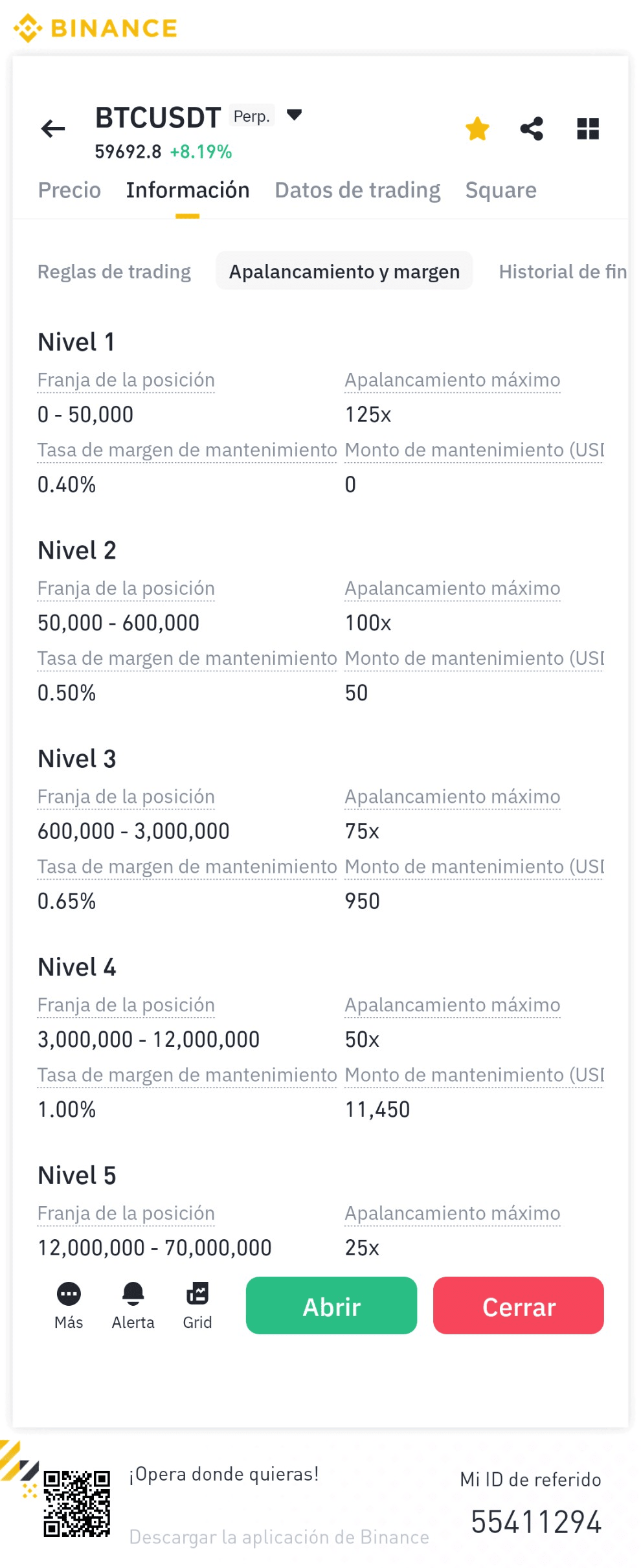Toggle the favorite star for BTCUSDT
The width and height of the screenshot is (641, 1568).
[x=477, y=129]
